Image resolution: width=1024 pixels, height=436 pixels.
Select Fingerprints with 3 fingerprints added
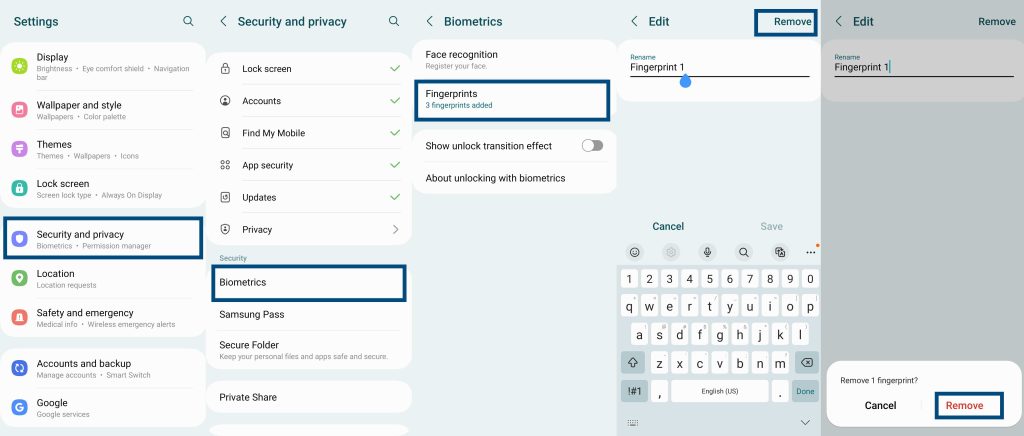[x=511, y=99]
